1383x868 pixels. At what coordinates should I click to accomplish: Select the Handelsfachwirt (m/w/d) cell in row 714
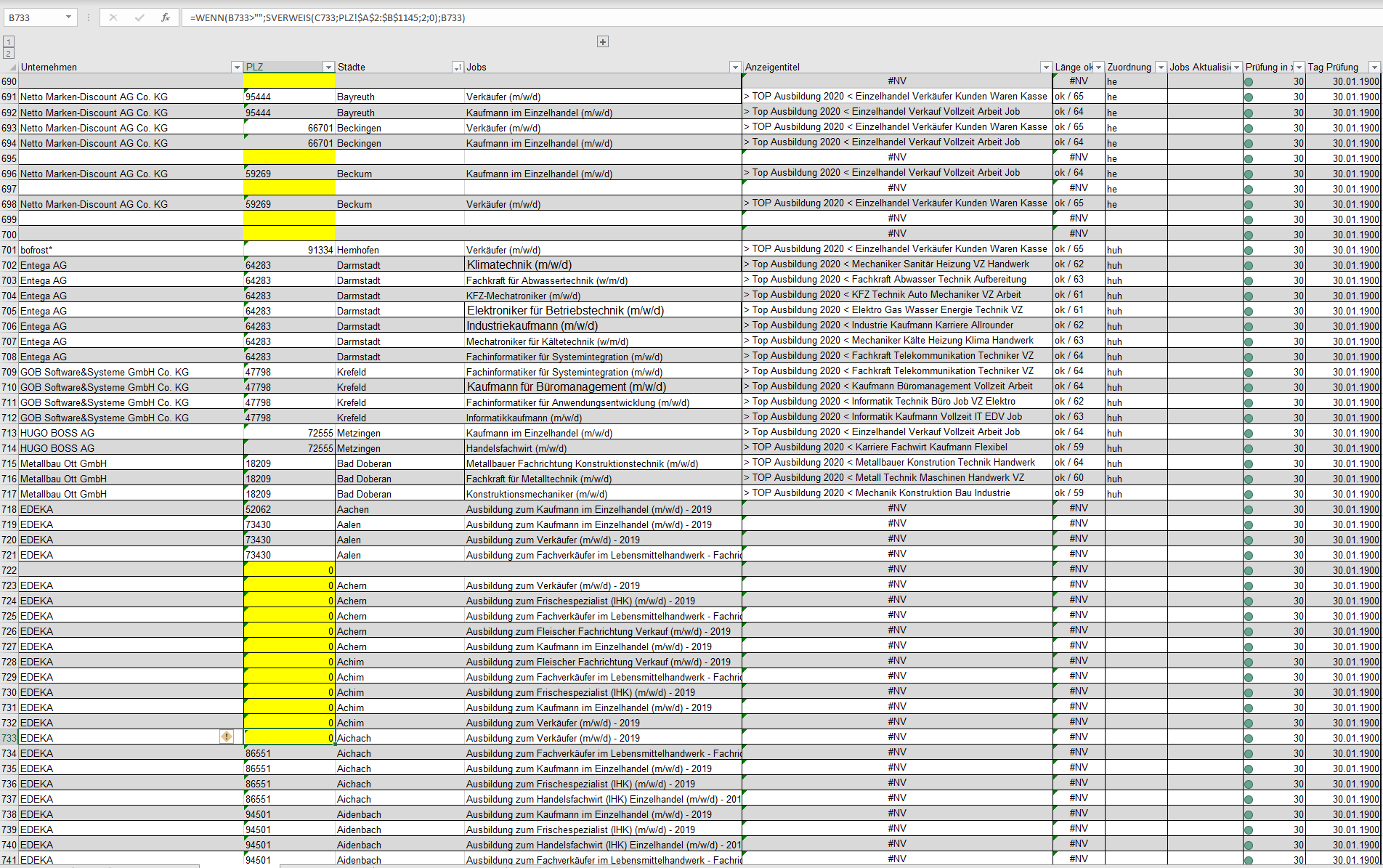(x=603, y=448)
